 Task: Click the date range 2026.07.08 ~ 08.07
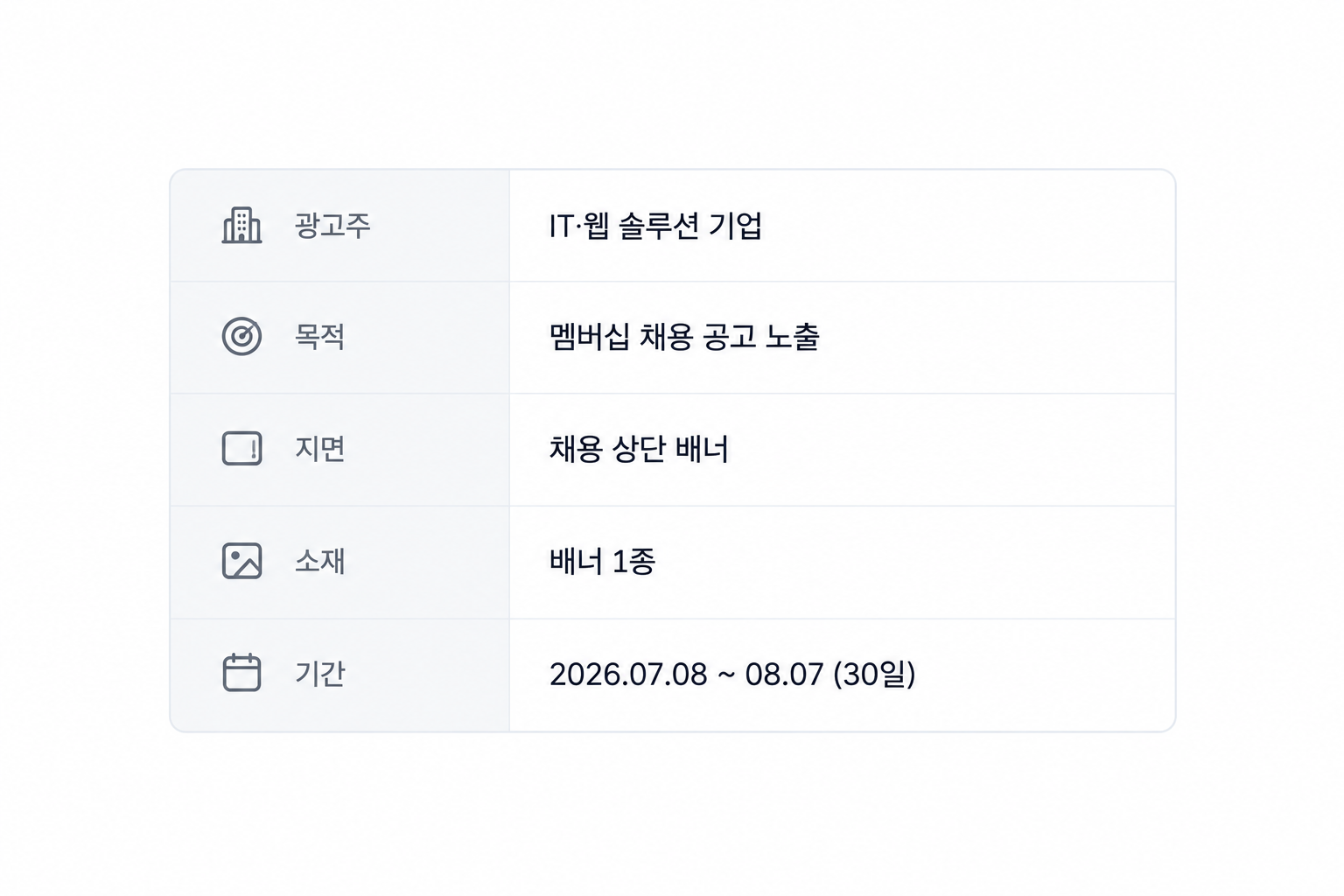687,675
